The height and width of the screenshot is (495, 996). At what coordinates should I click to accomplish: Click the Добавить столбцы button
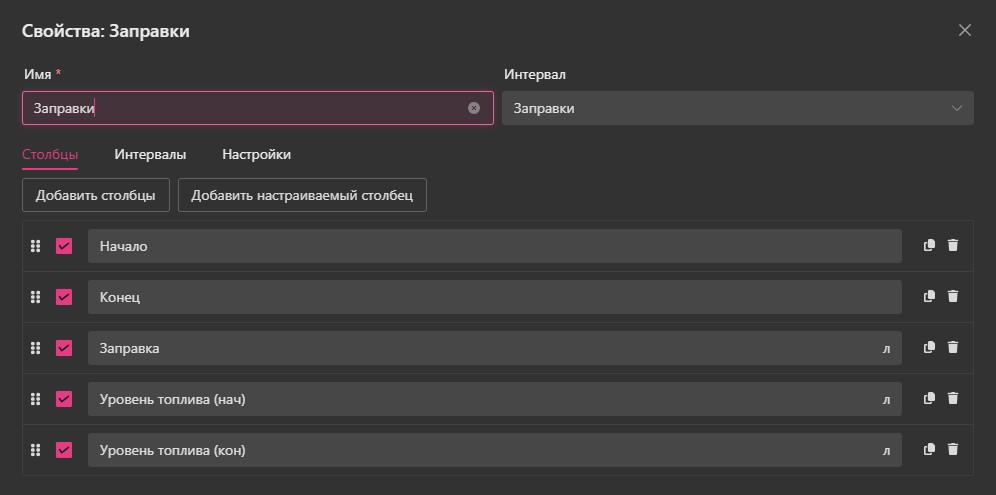pyautogui.click(x=96, y=195)
